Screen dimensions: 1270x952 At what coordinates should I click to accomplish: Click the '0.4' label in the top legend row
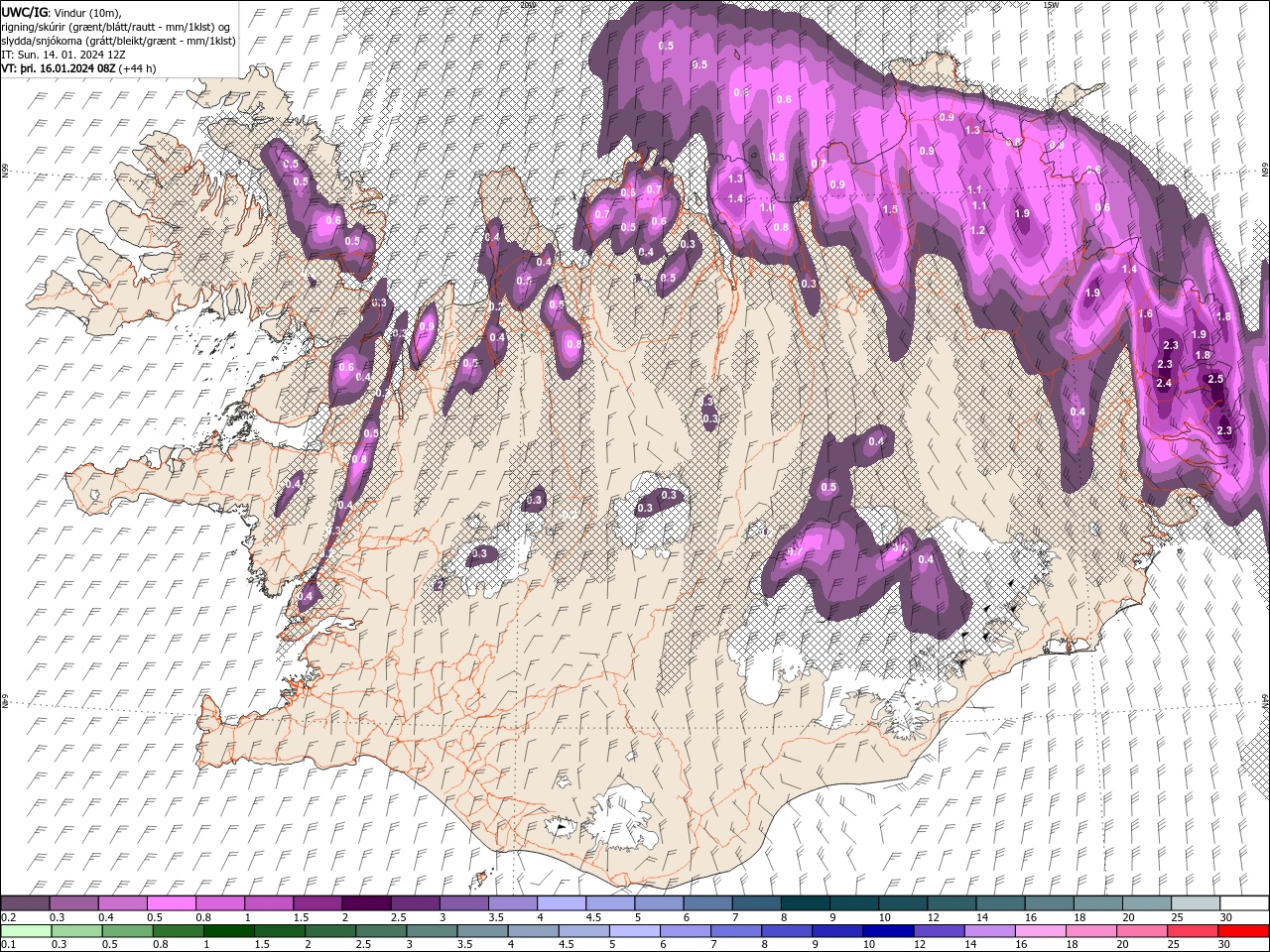[105, 917]
